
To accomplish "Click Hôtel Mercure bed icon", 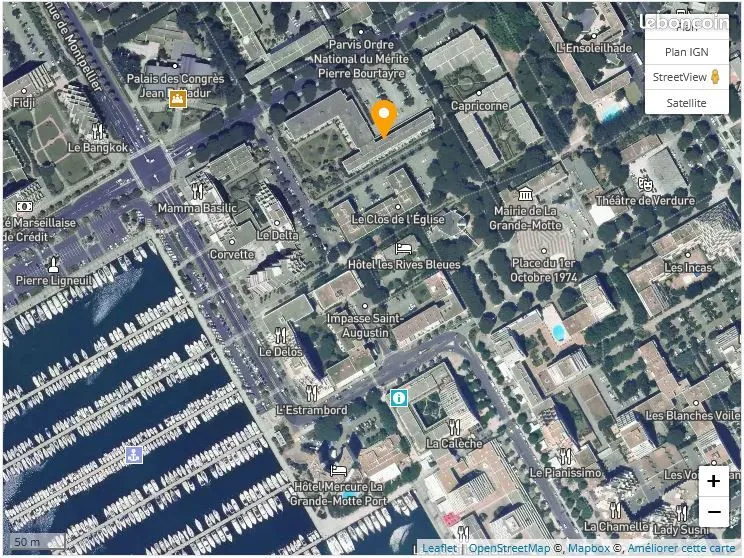I will [x=338, y=470].
